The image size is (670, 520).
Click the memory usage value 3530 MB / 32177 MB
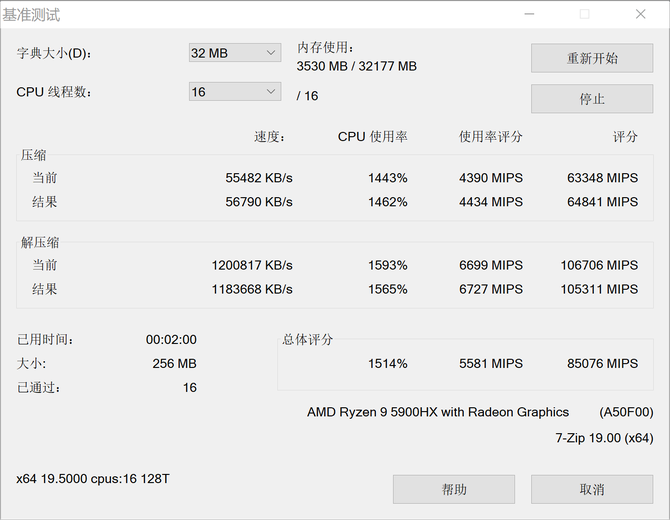(357, 66)
